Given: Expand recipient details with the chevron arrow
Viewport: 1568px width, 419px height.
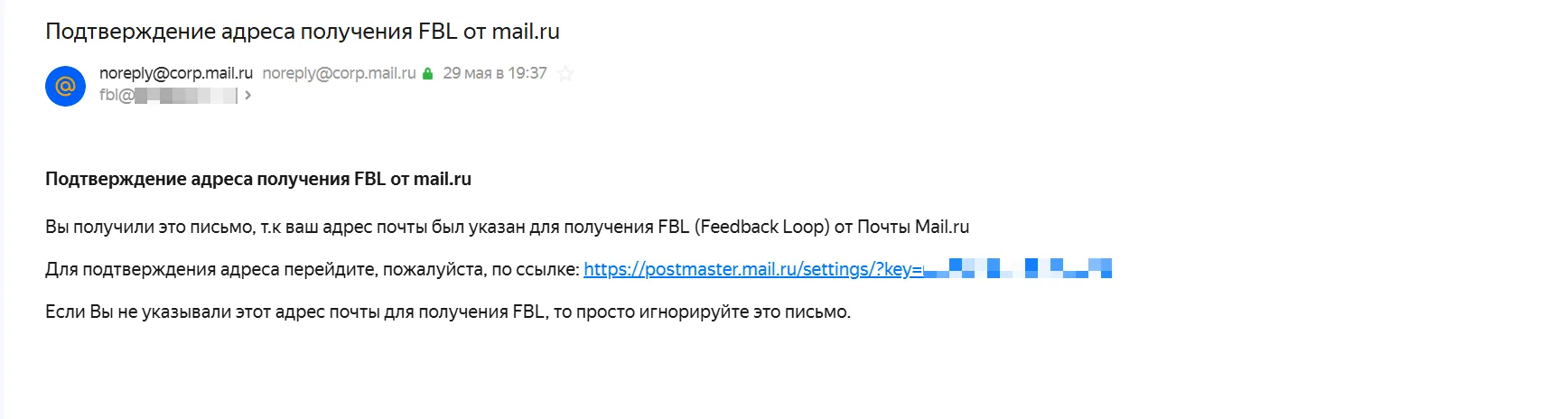Looking at the screenshot, I should (x=247, y=95).
